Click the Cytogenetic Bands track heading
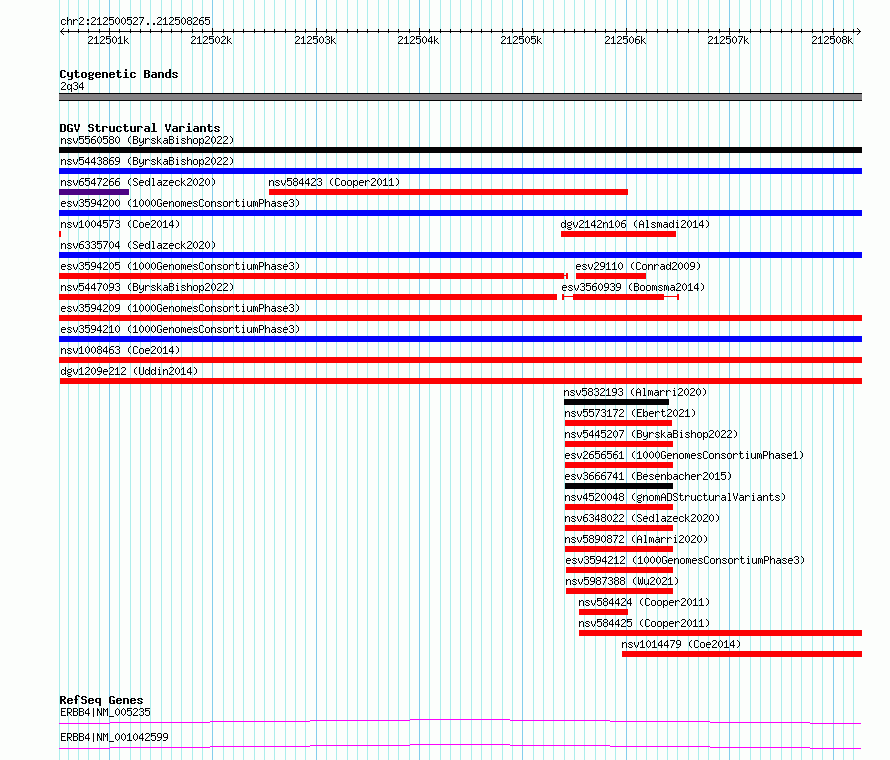Viewport: 890px width, 760px height. tap(119, 74)
